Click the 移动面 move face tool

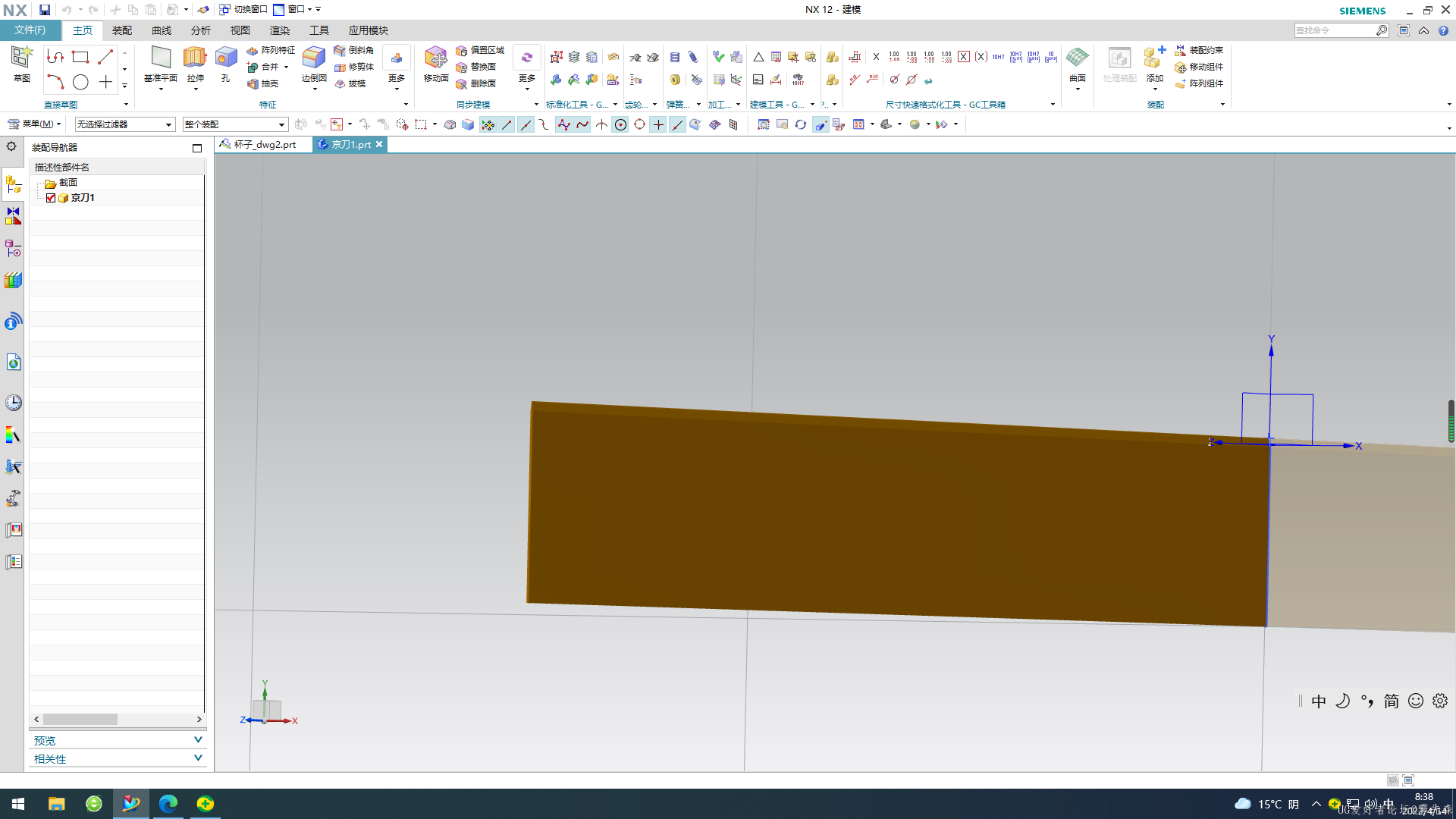click(436, 64)
